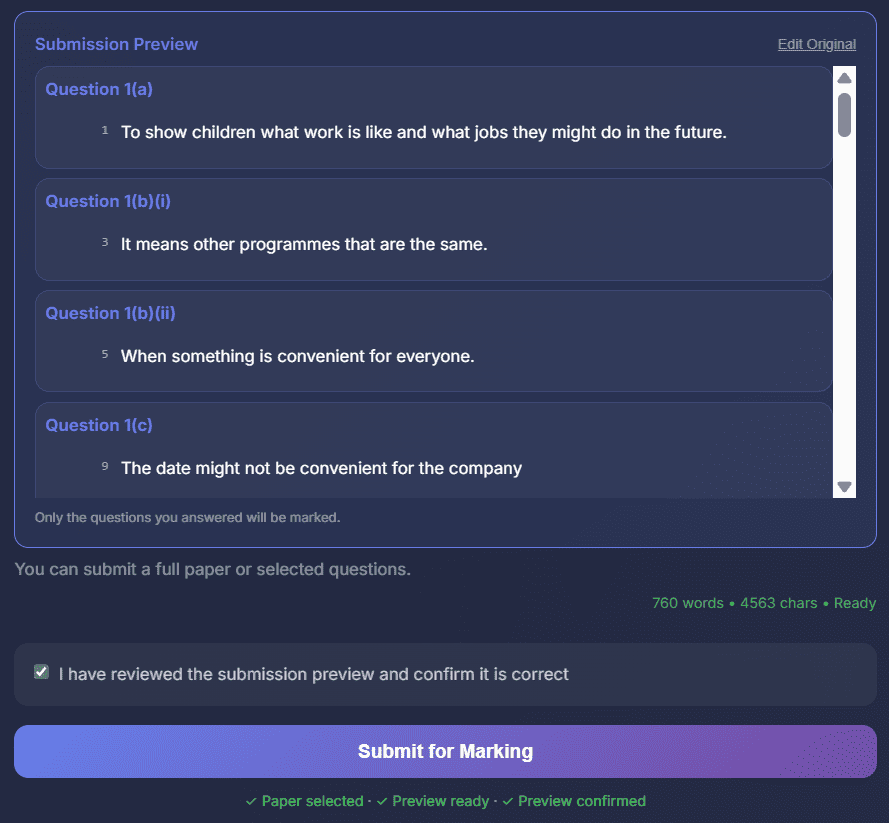Select the Question 1(c) heading
This screenshot has height=823, width=889.
(99, 425)
